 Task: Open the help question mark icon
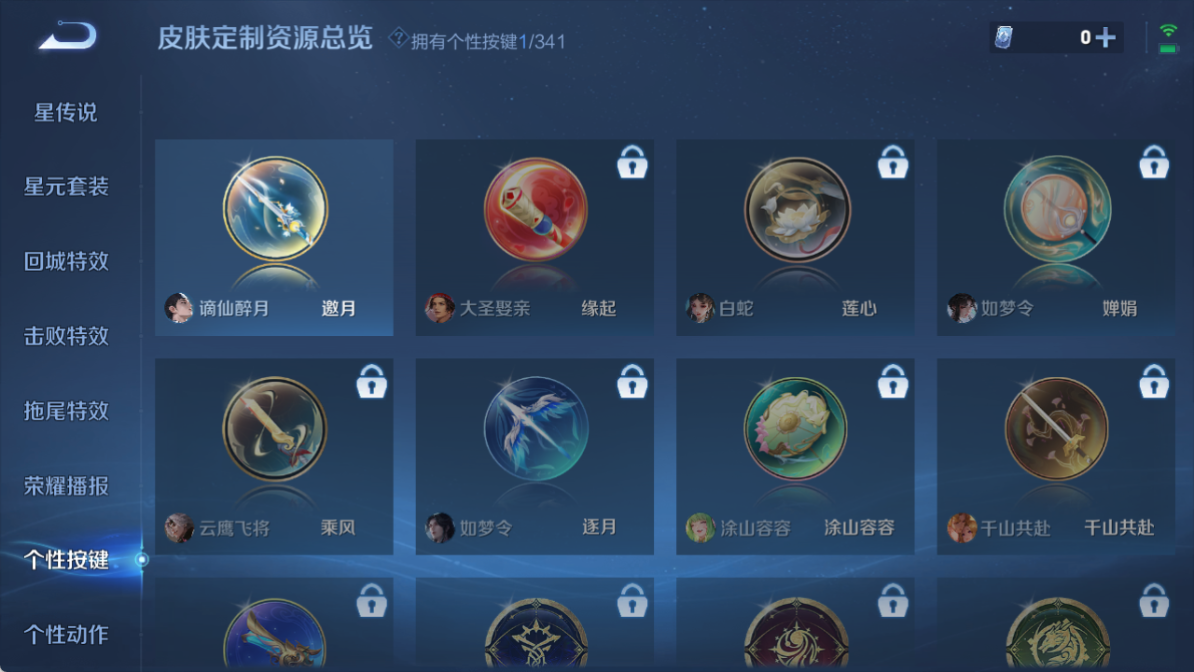397,37
